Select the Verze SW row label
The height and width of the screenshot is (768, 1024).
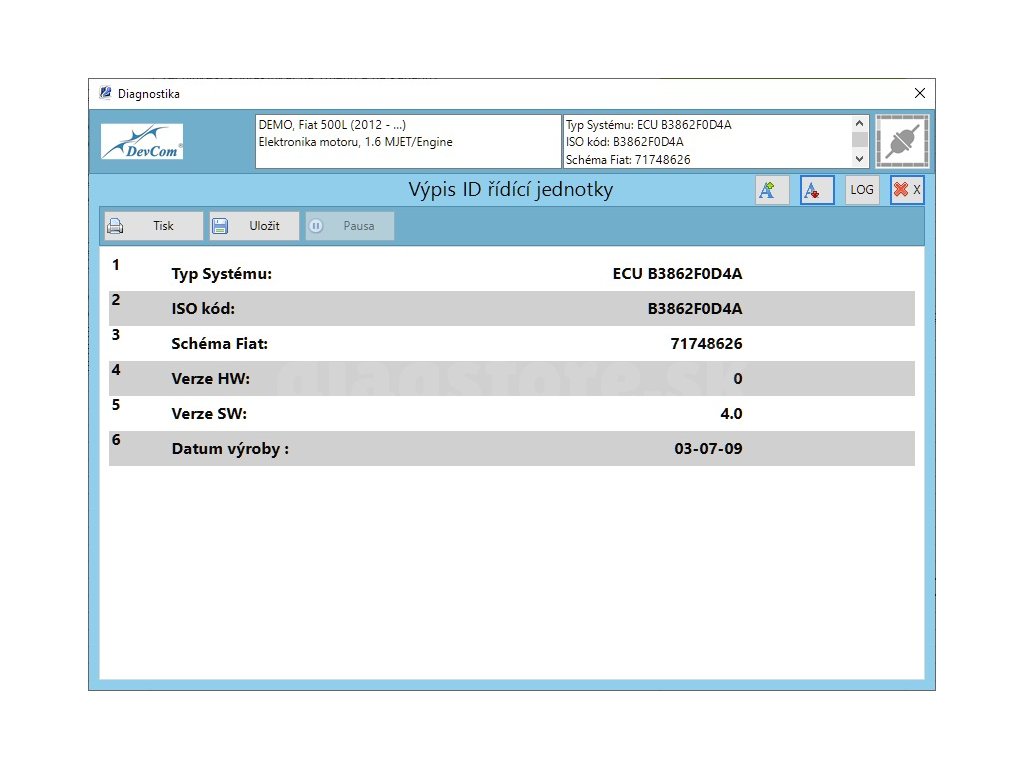[209, 413]
